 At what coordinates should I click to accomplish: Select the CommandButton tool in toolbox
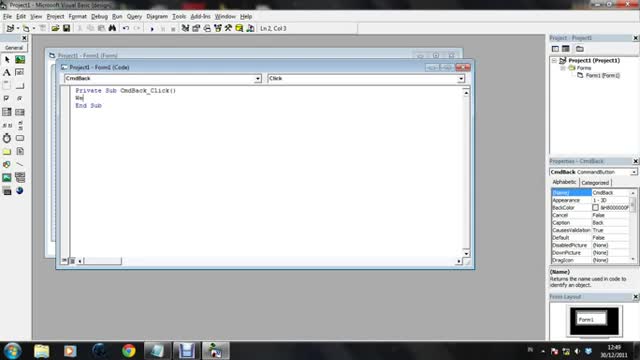[x=20, y=85]
